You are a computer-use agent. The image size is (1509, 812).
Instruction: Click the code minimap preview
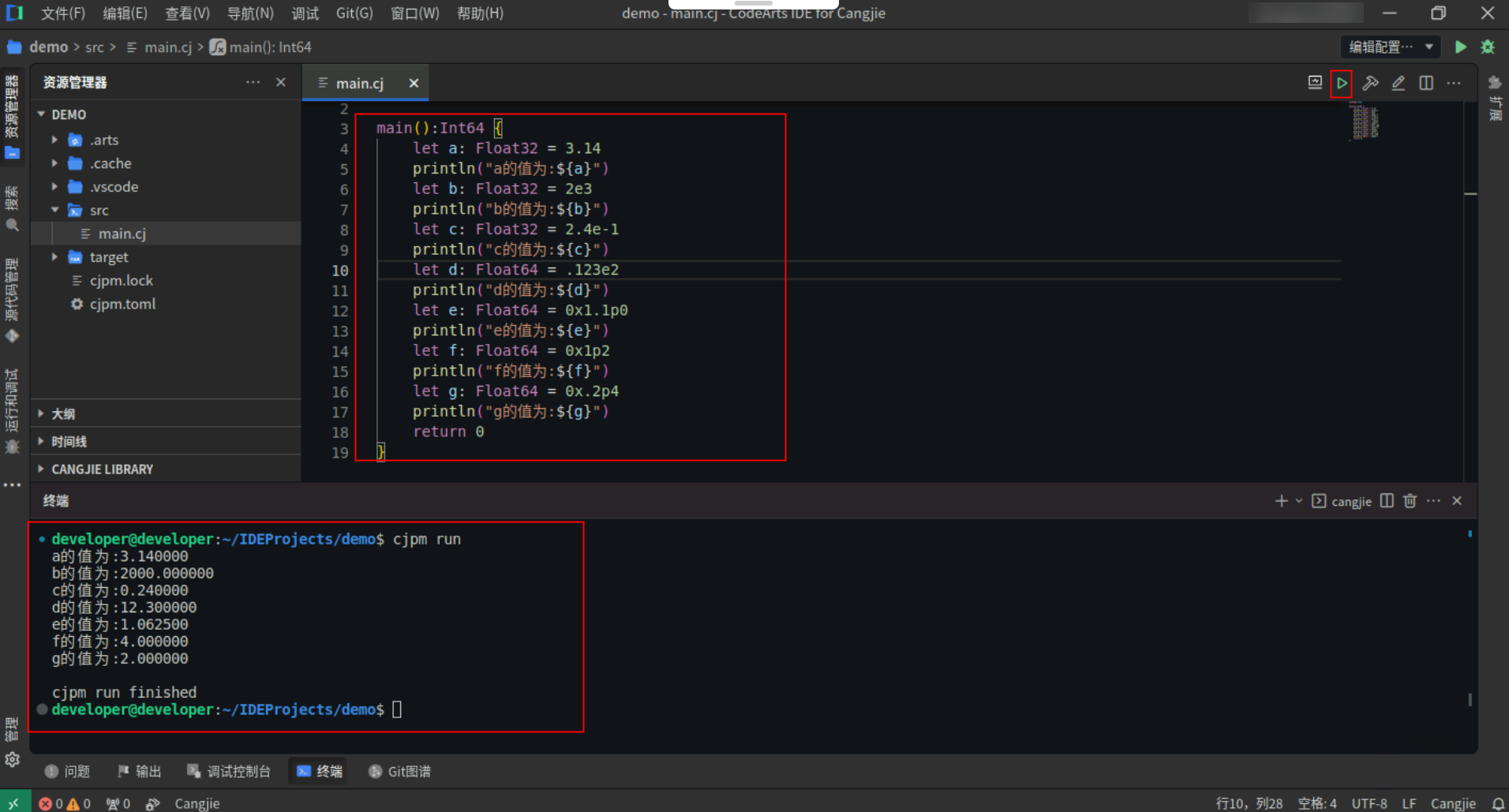1365,121
